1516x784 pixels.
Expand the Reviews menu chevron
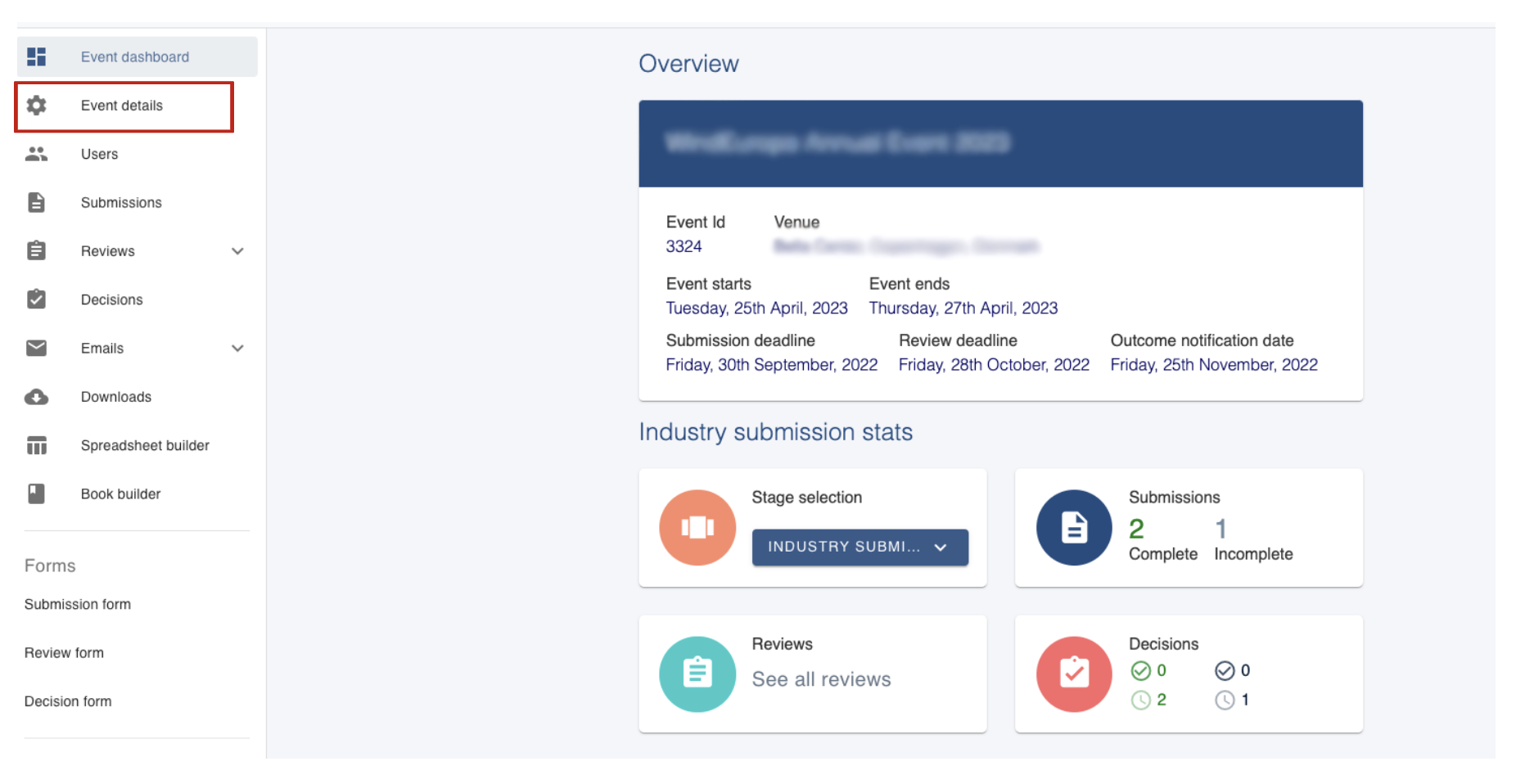click(237, 251)
